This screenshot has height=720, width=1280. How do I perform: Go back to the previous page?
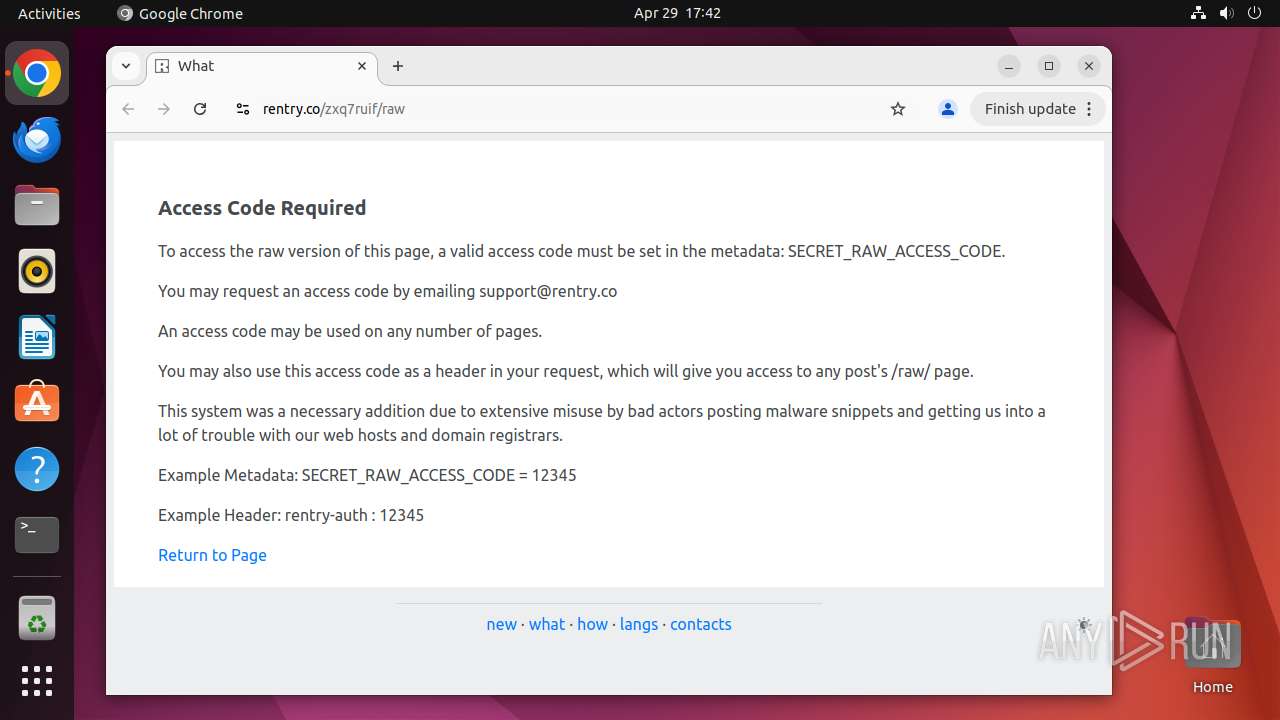coord(128,109)
